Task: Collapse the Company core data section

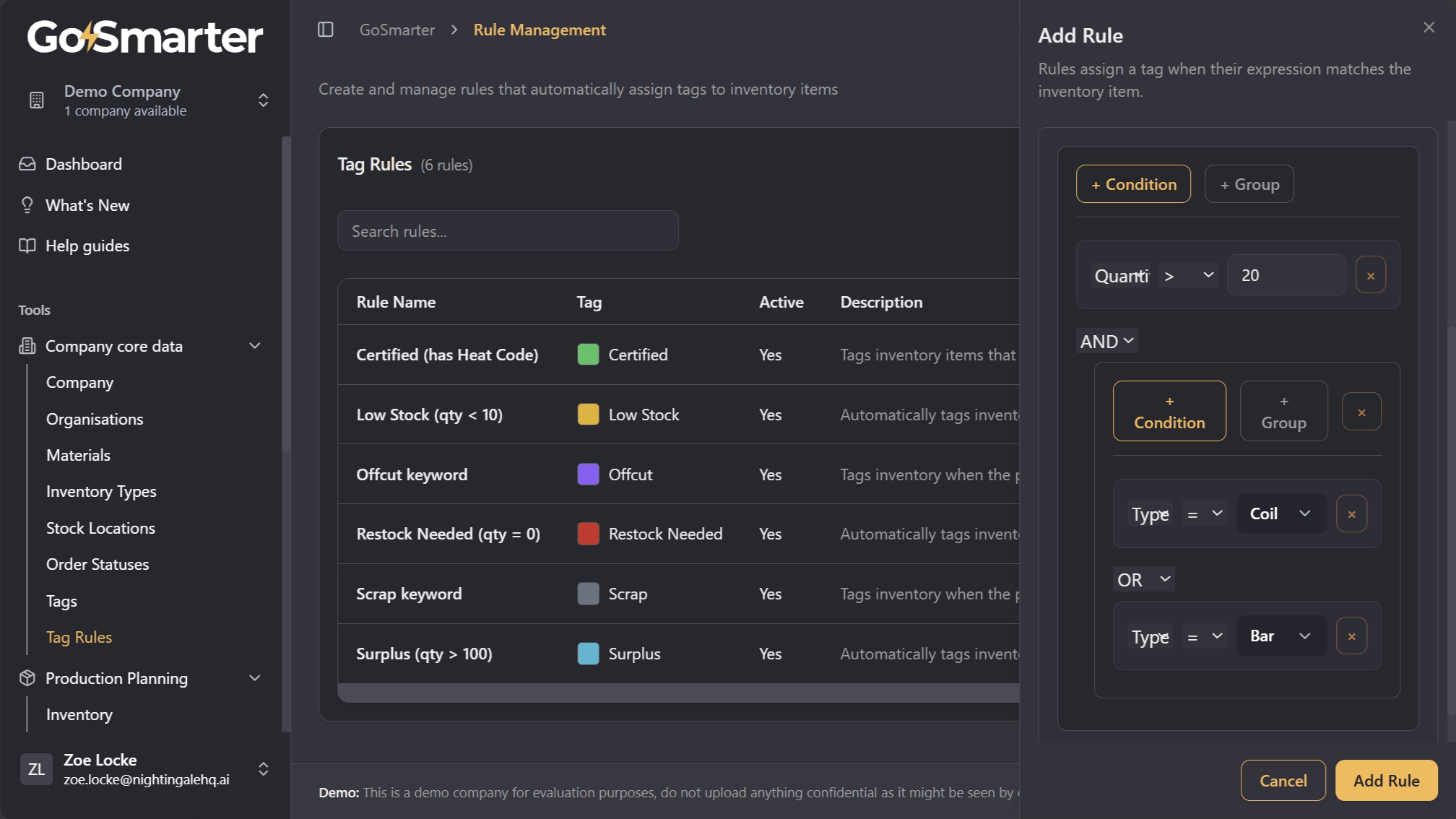Action: (255, 346)
